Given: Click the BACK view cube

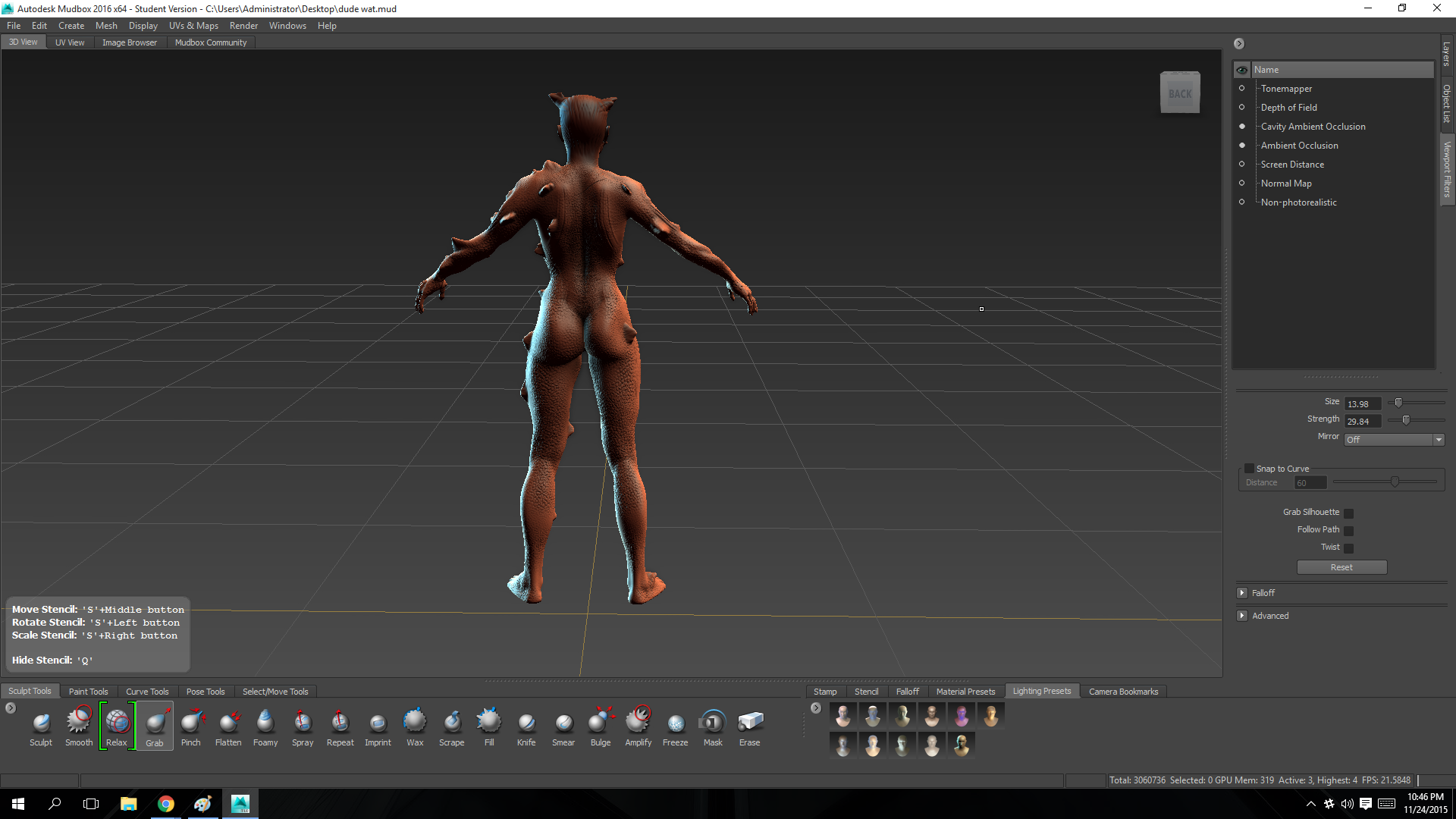Looking at the screenshot, I should click(x=1180, y=93).
